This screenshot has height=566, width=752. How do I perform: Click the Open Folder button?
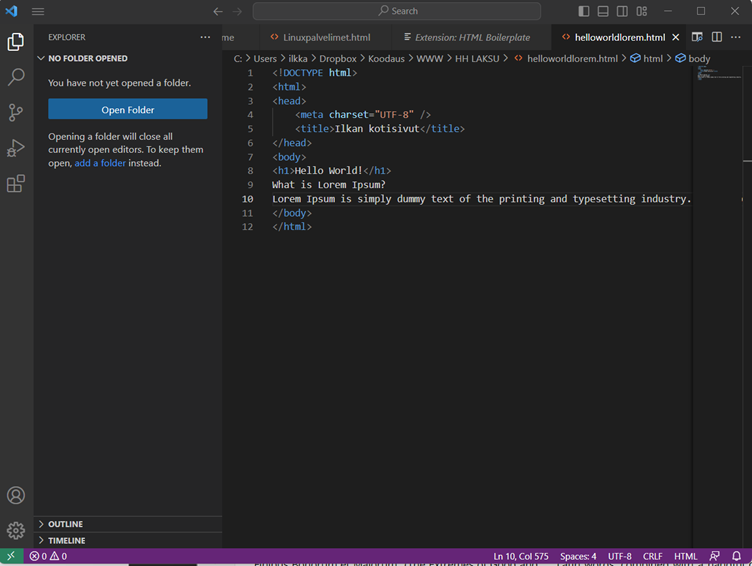click(x=127, y=109)
